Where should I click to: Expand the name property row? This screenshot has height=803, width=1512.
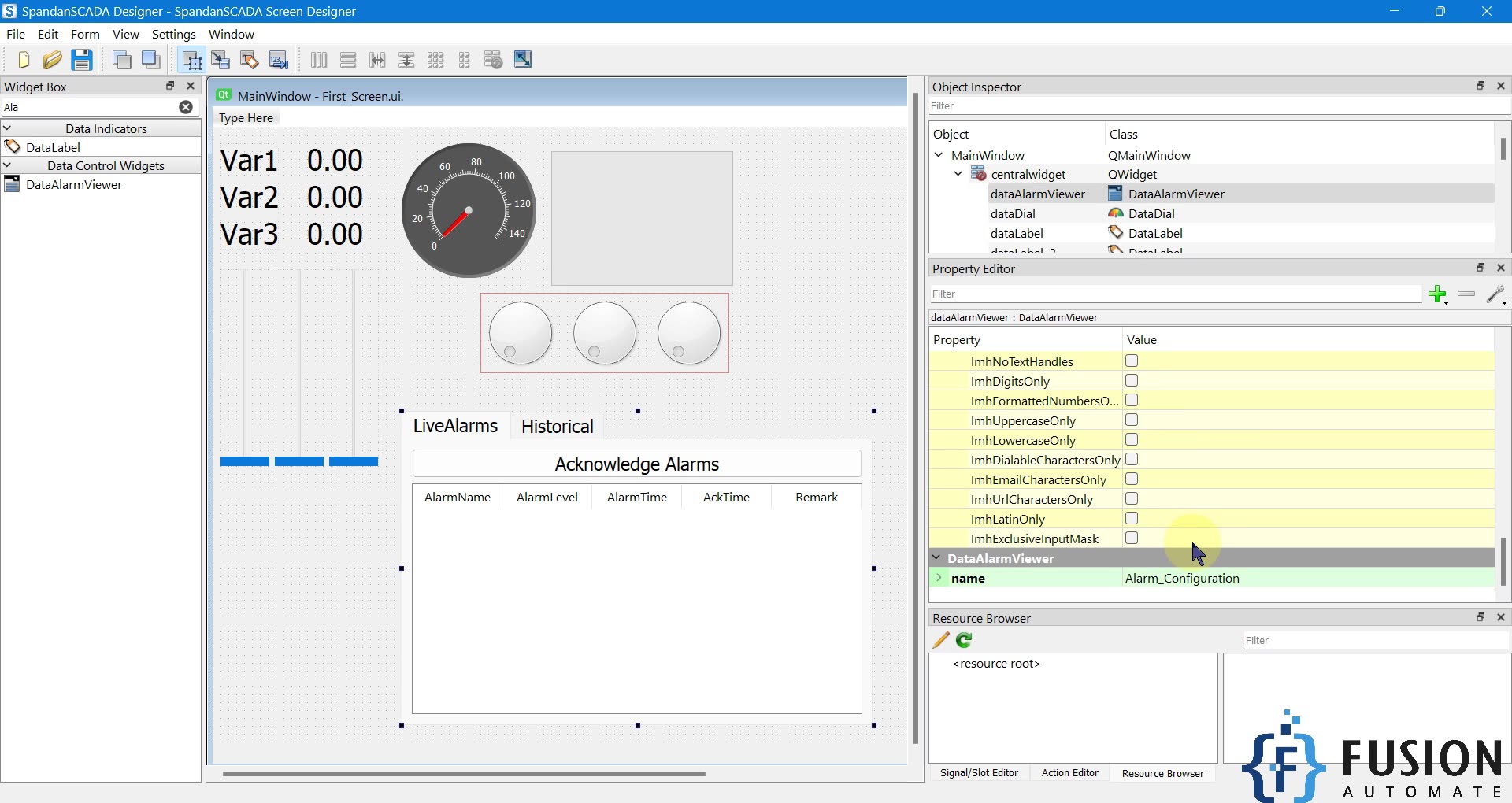pos(939,578)
